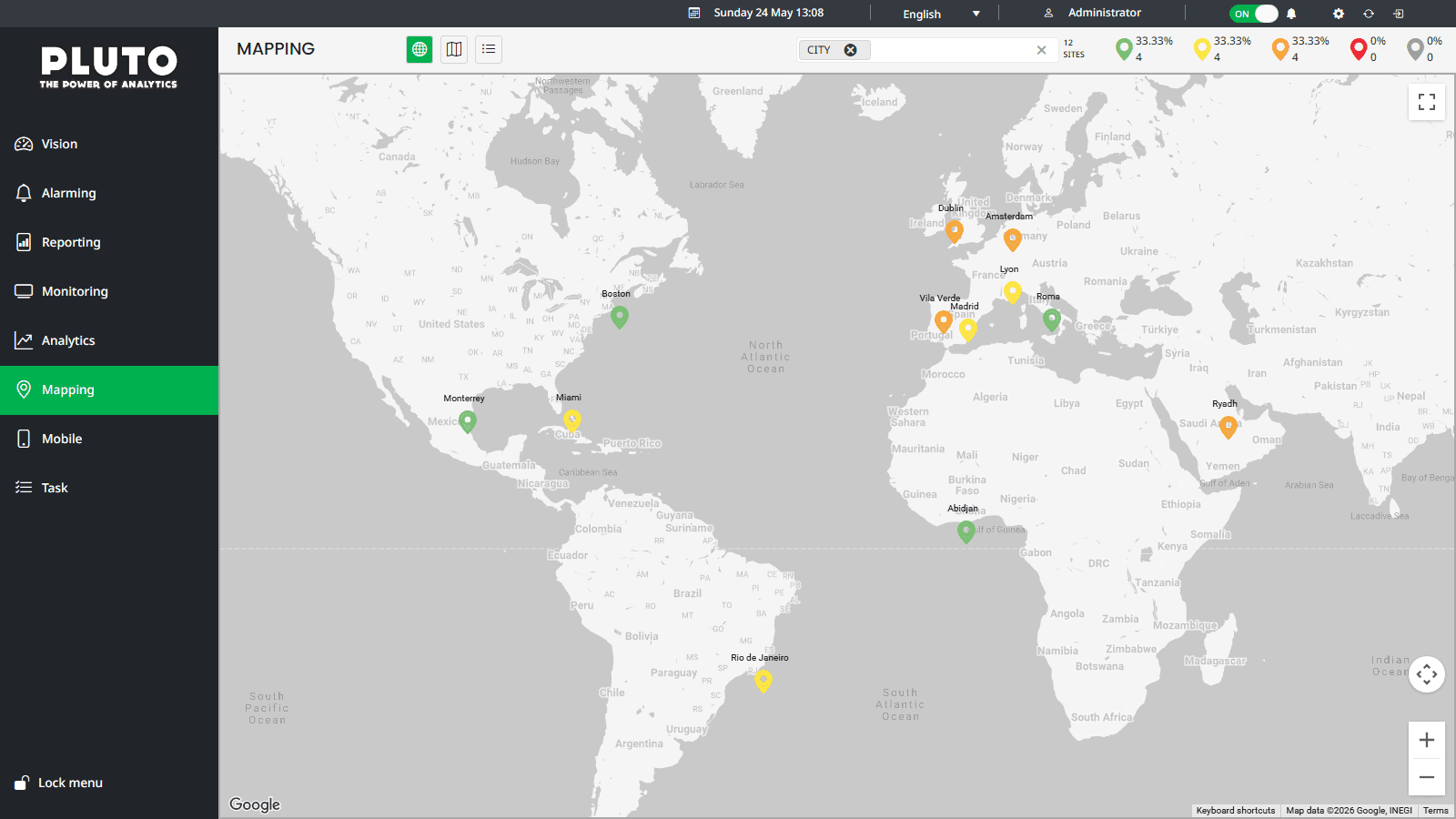Screen dimensions: 1456x819
Task: Switch to folded map view
Action: (x=454, y=49)
